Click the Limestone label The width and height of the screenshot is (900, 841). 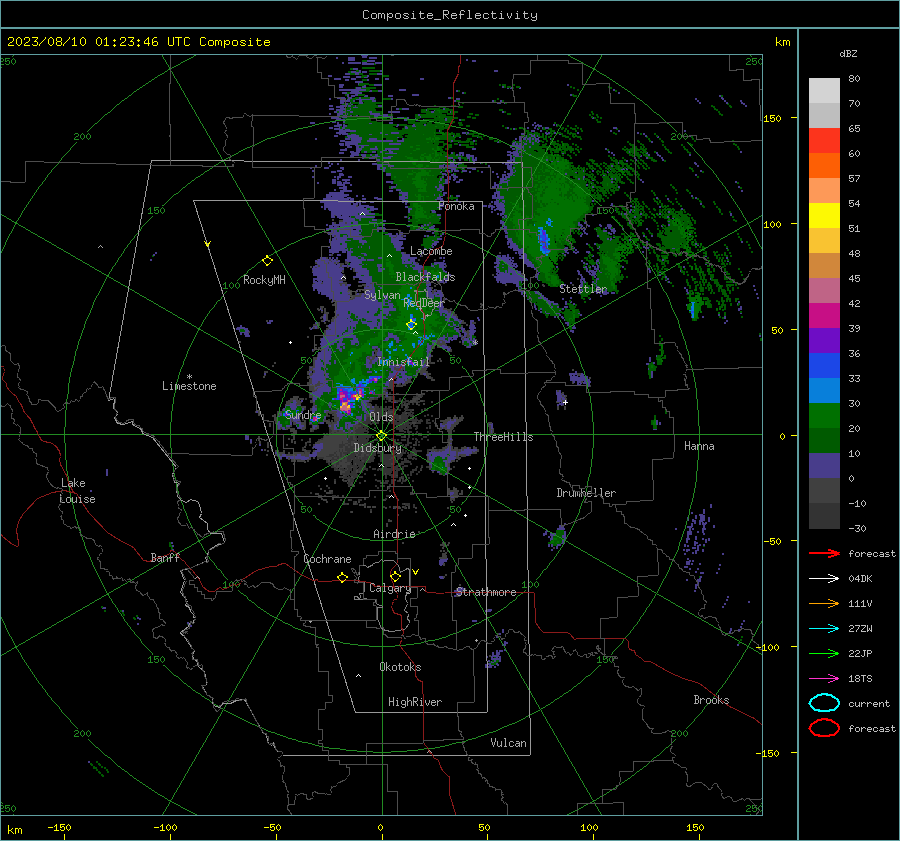tap(189, 386)
